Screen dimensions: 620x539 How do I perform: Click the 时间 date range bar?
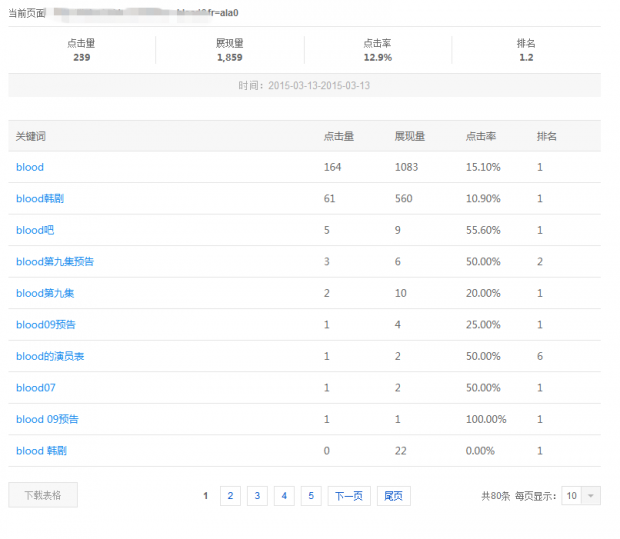pos(304,86)
